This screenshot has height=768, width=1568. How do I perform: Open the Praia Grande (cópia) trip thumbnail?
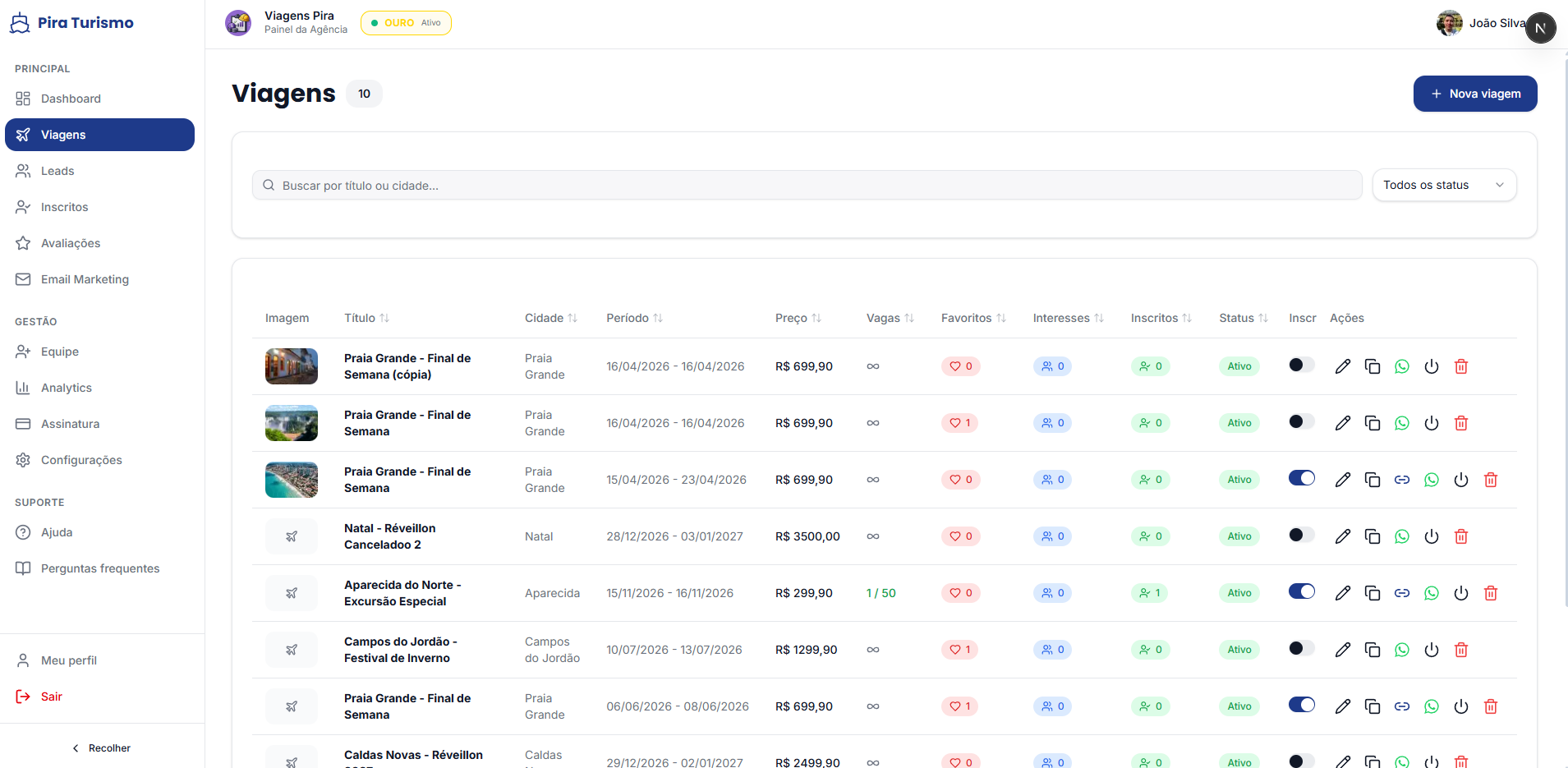click(291, 366)
